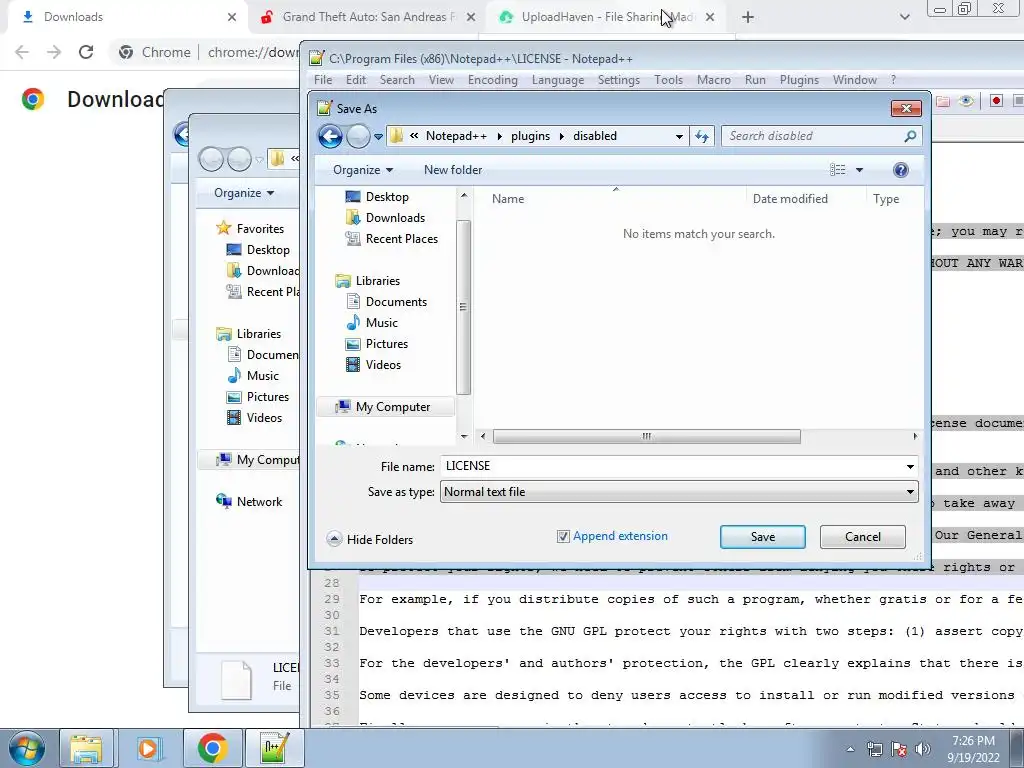
Task: Open Windows Explorer from the taskbar
Action: (87, 748)
